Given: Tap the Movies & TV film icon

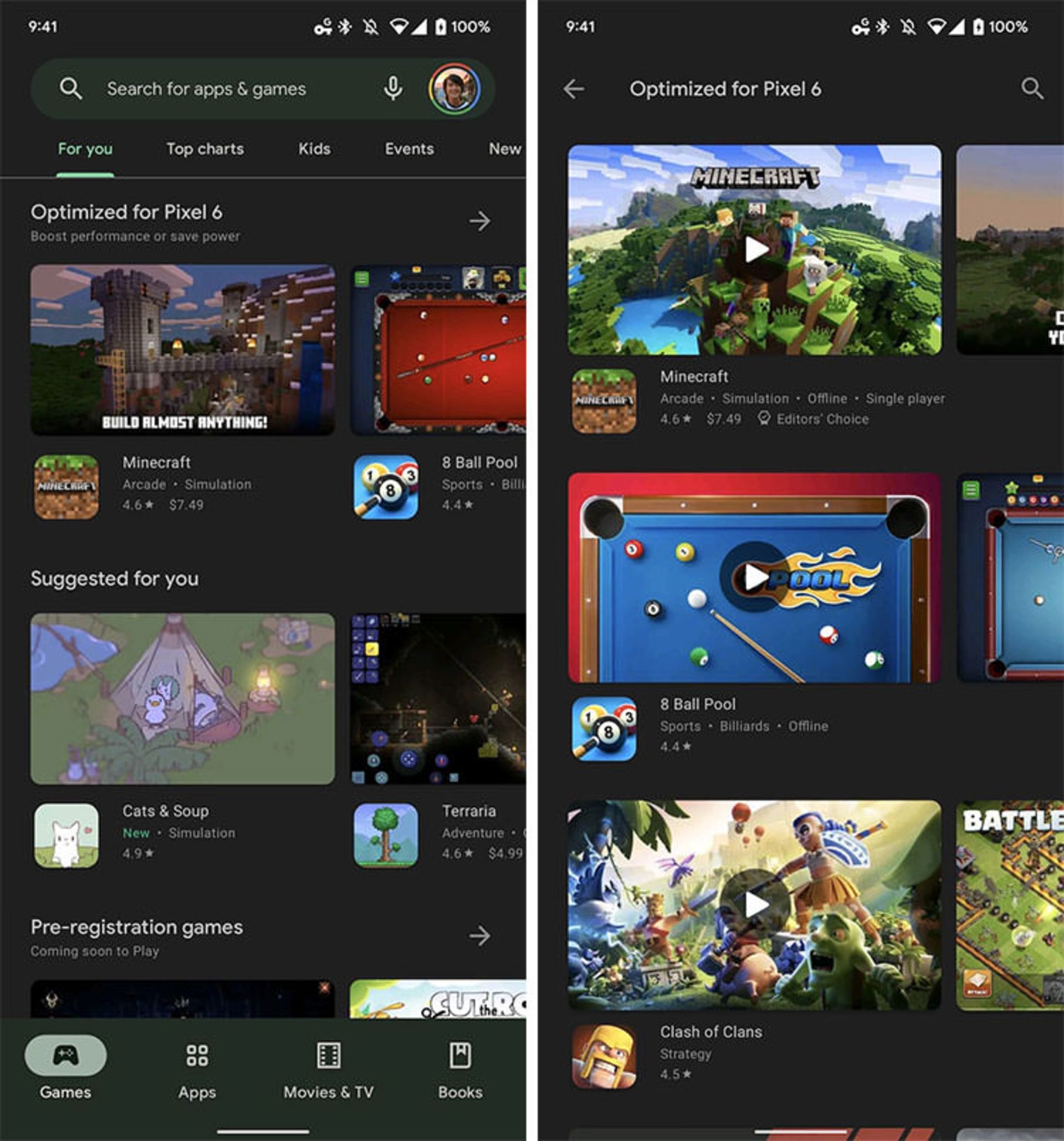Looking at the screenshot, I should pyautogui.click(x=329, y=1055).
